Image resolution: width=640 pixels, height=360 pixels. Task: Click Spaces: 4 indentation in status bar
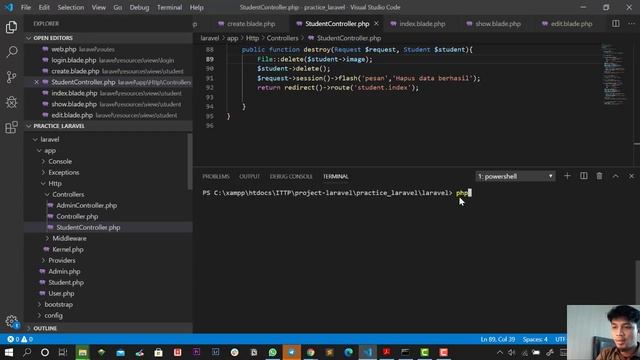point(535,339)
